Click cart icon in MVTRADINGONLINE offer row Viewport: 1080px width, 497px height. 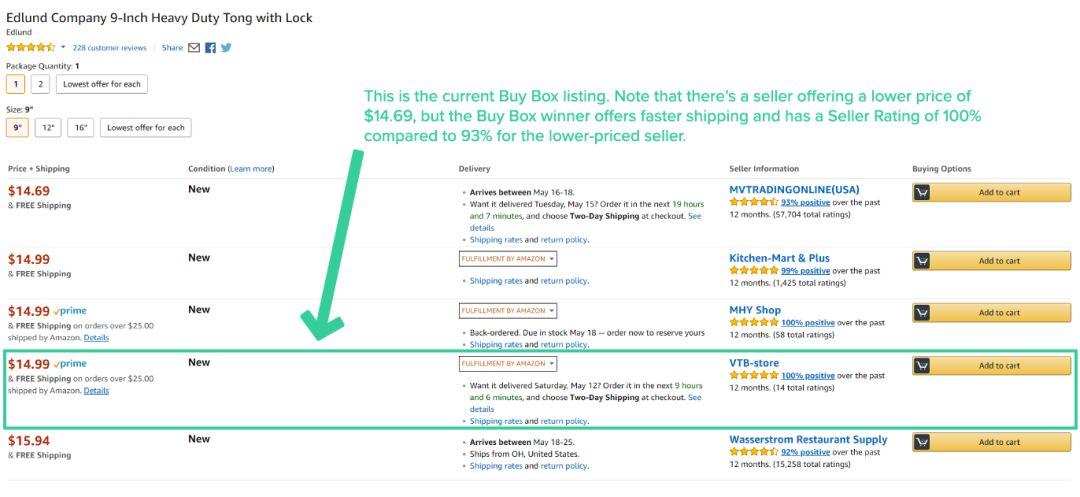pos(923,193)
